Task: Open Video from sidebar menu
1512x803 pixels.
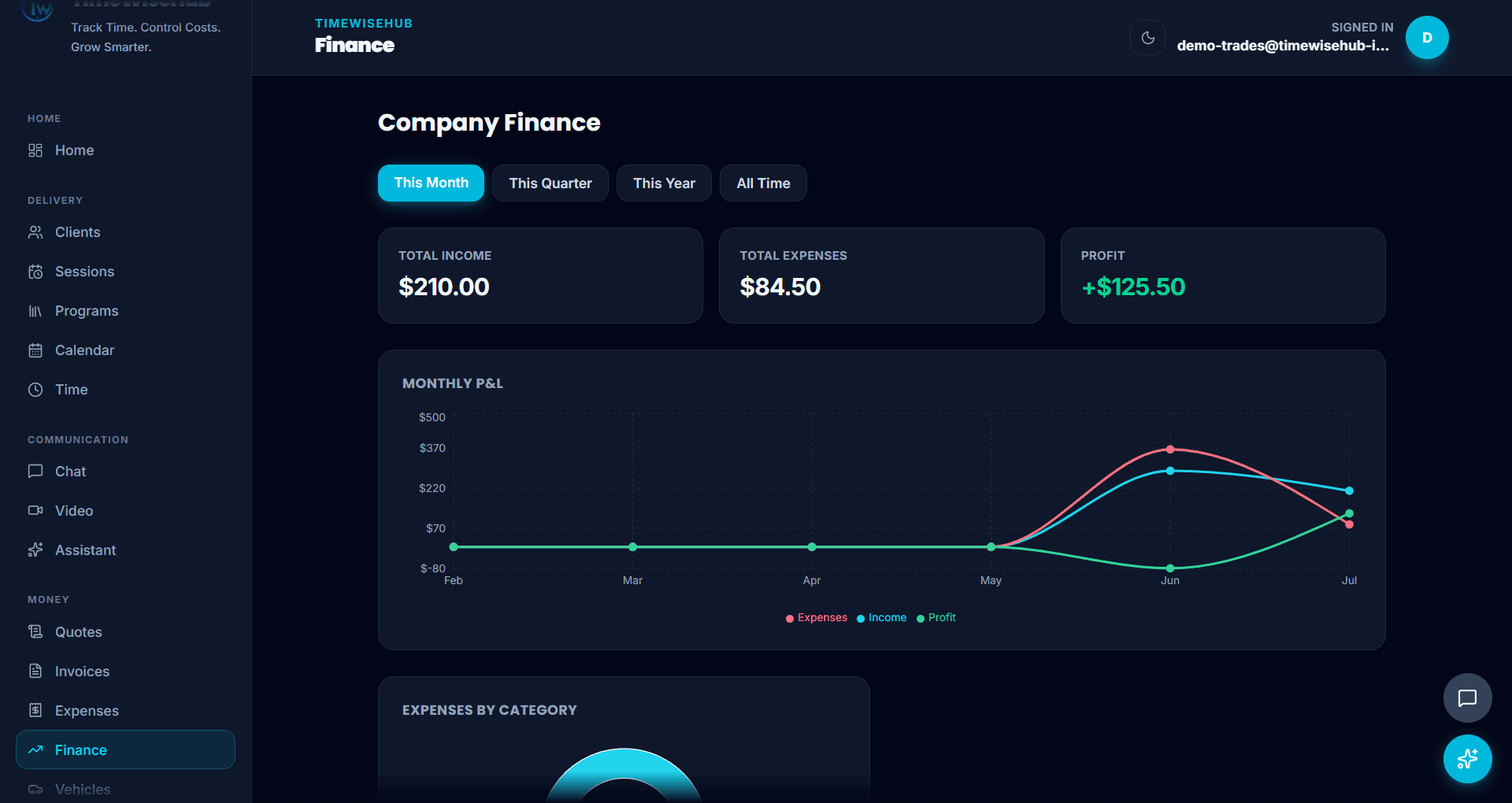Action: click(x=125, y=511)
